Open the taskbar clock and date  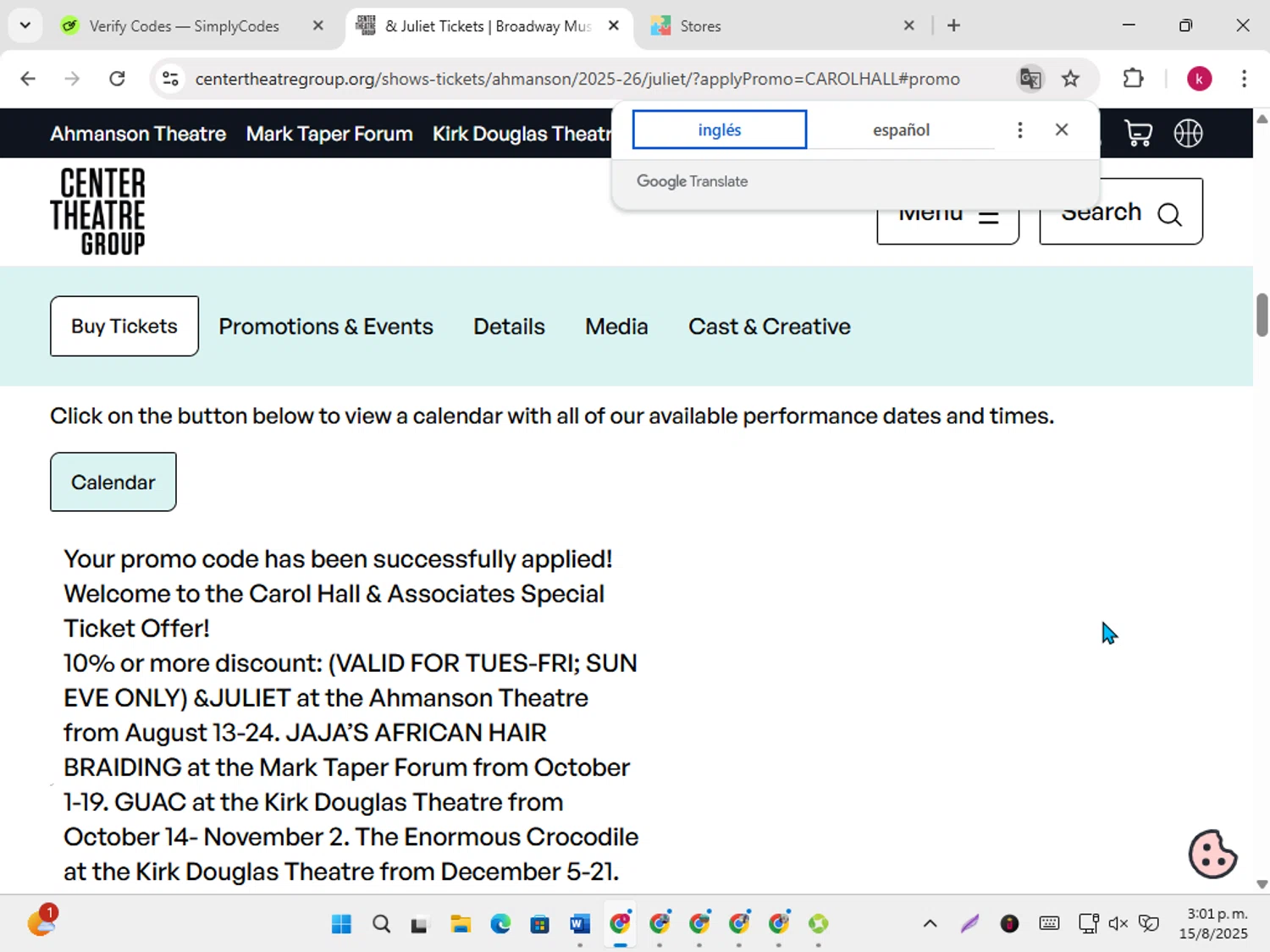1216,924
